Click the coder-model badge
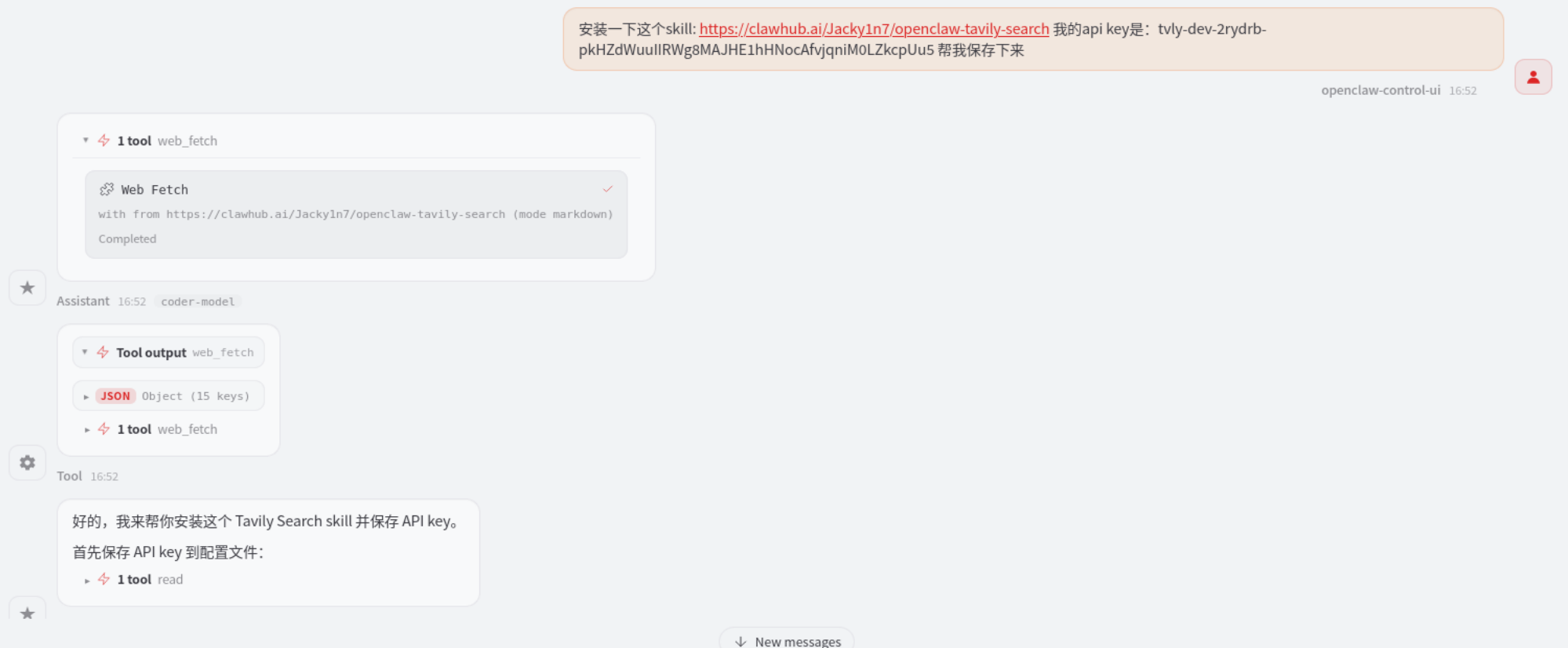1568x648 pixels. click(198, 302)
